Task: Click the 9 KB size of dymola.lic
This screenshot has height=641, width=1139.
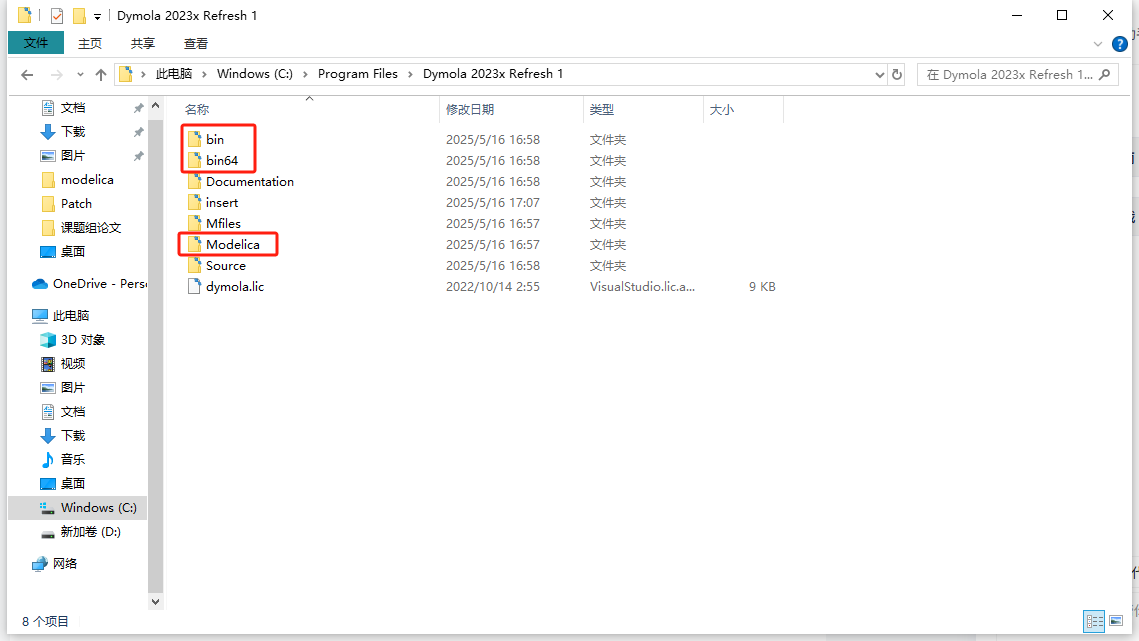Action: tap(762, 287)
